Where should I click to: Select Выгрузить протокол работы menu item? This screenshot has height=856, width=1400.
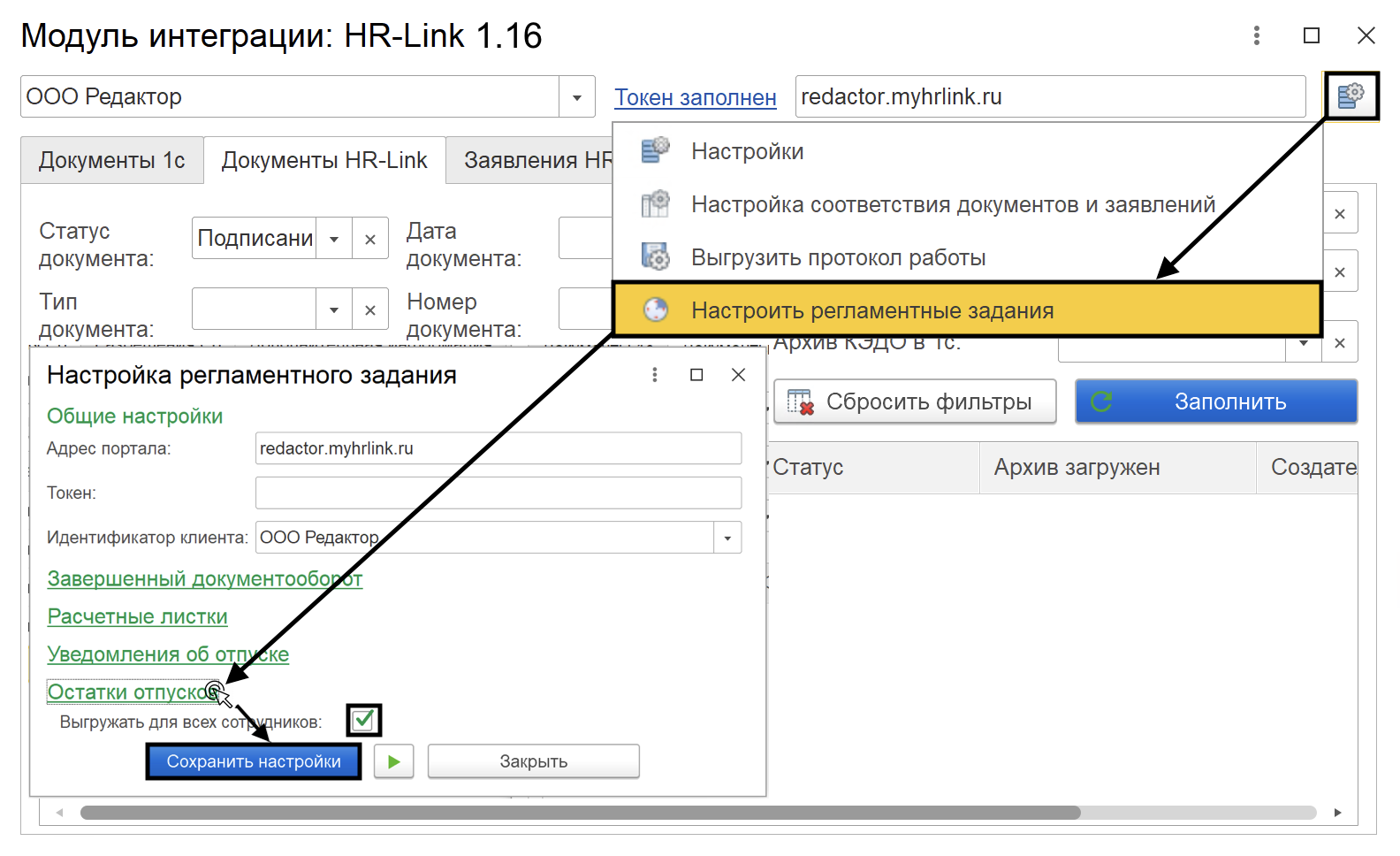(x=967, y=257)
